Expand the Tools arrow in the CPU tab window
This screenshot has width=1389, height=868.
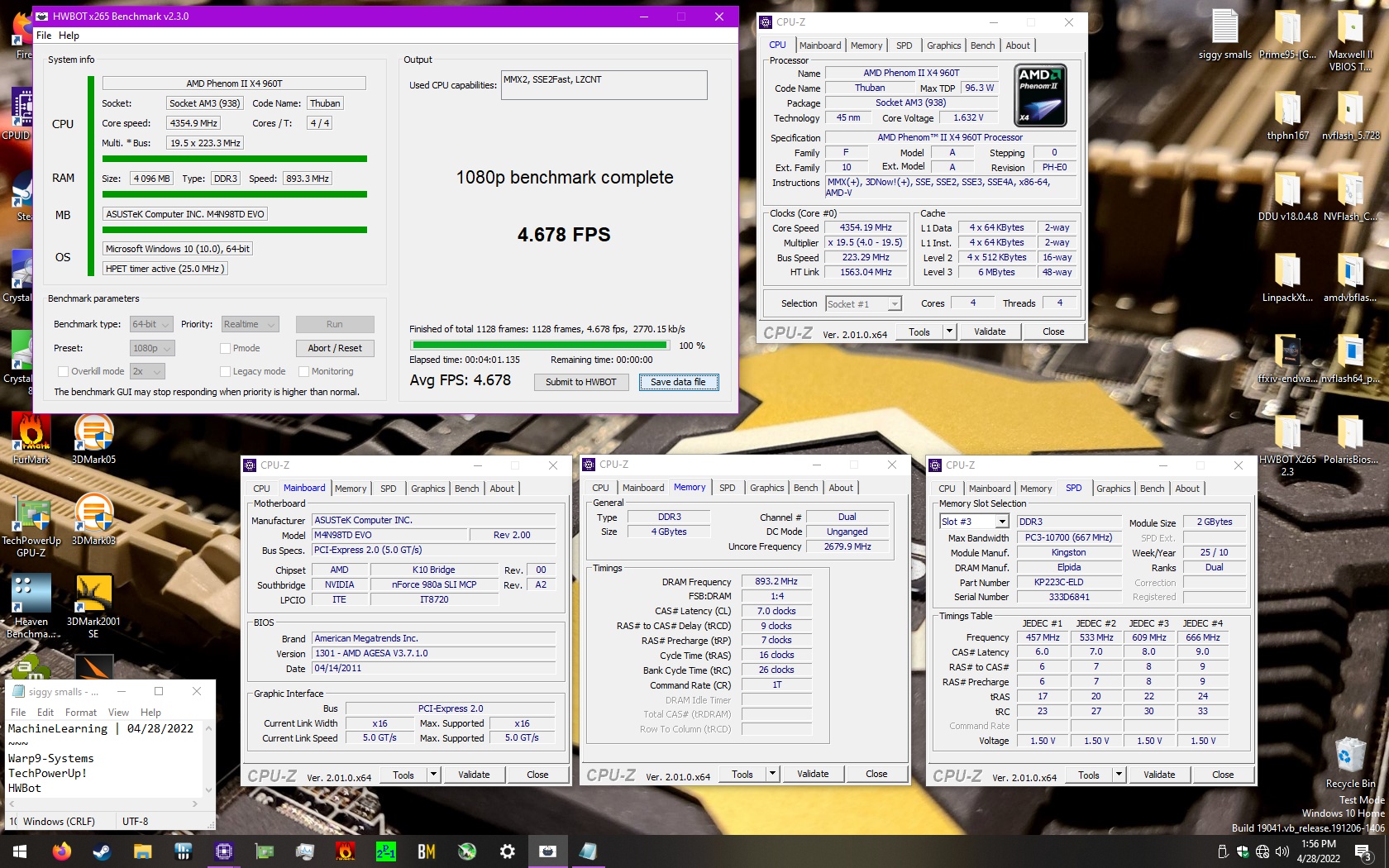click(x=949, y=331)
